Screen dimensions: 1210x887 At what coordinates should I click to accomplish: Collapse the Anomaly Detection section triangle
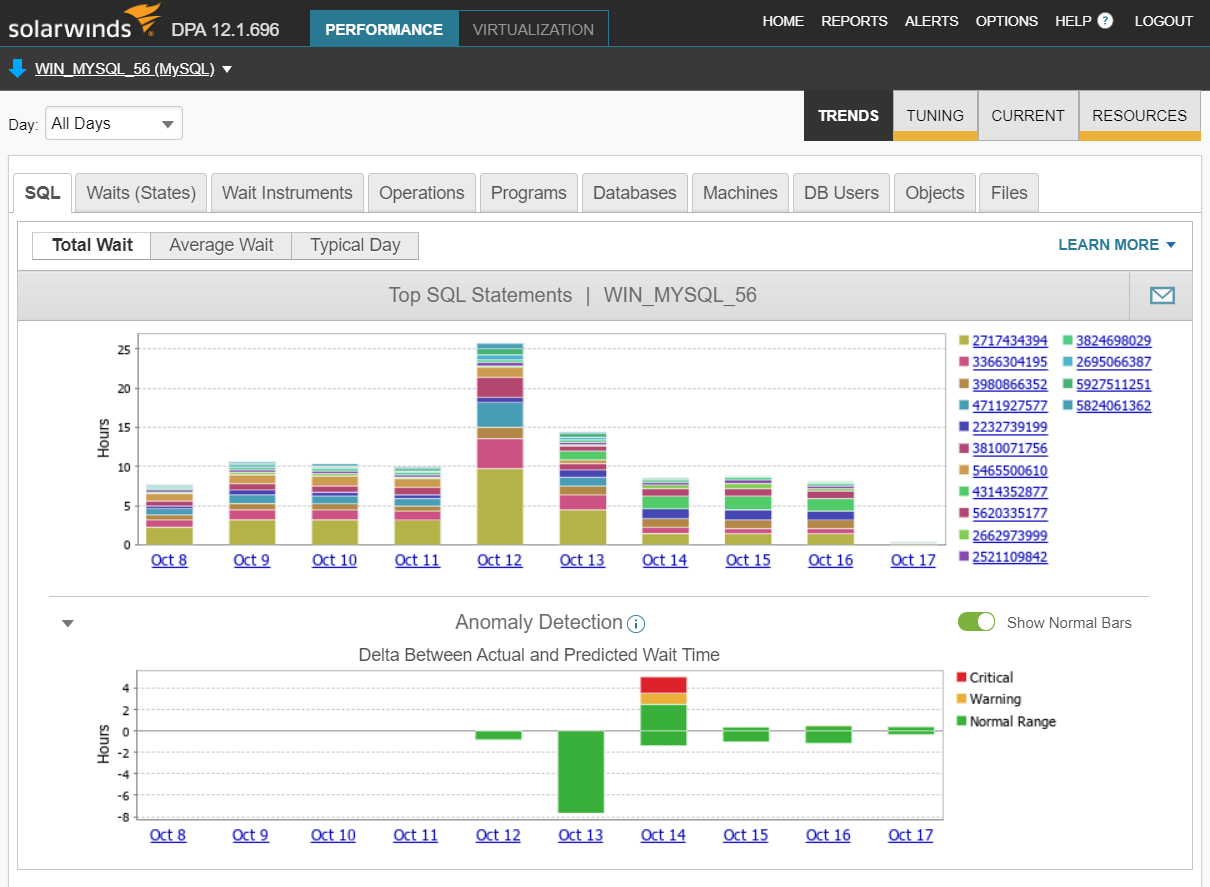68,623
